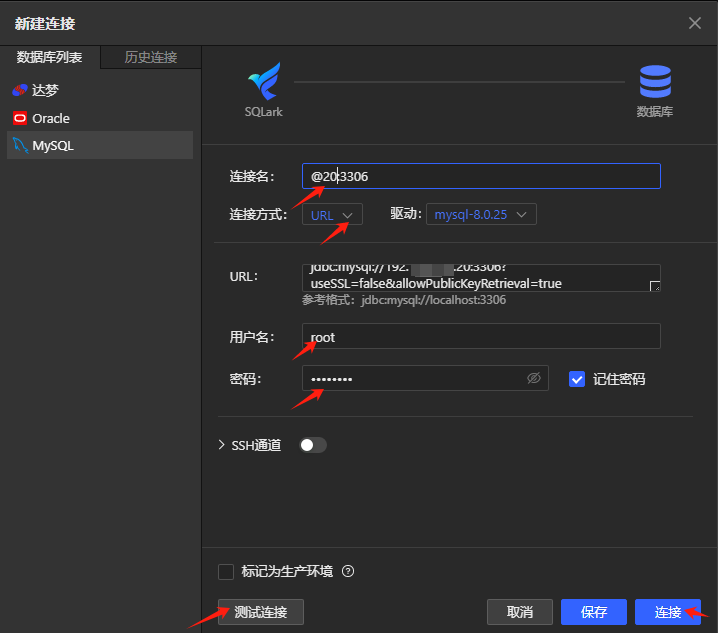Close the 新建连接 dialog
This screenshot has width=718, height=633.
click(x=695, y=23)
